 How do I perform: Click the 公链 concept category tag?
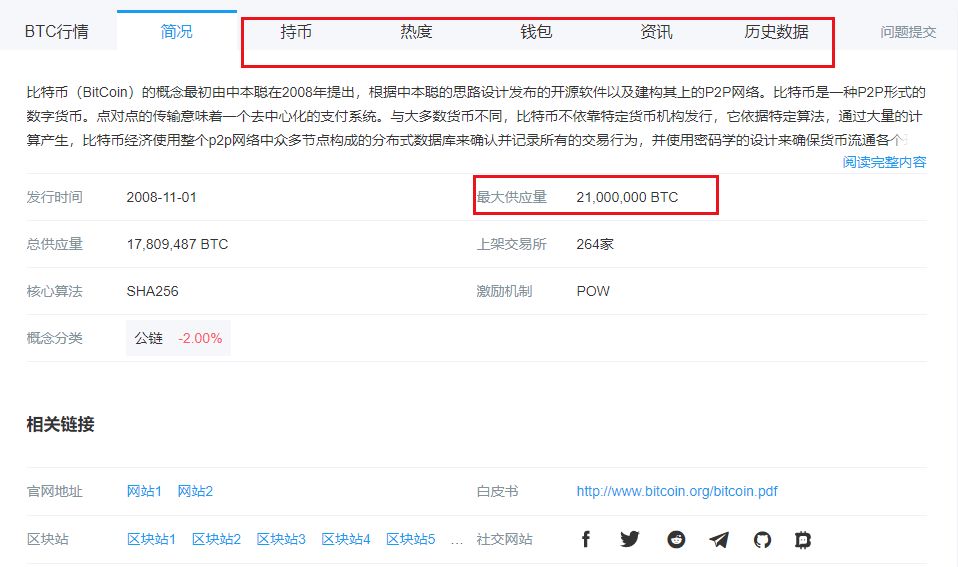click(148, 338)
